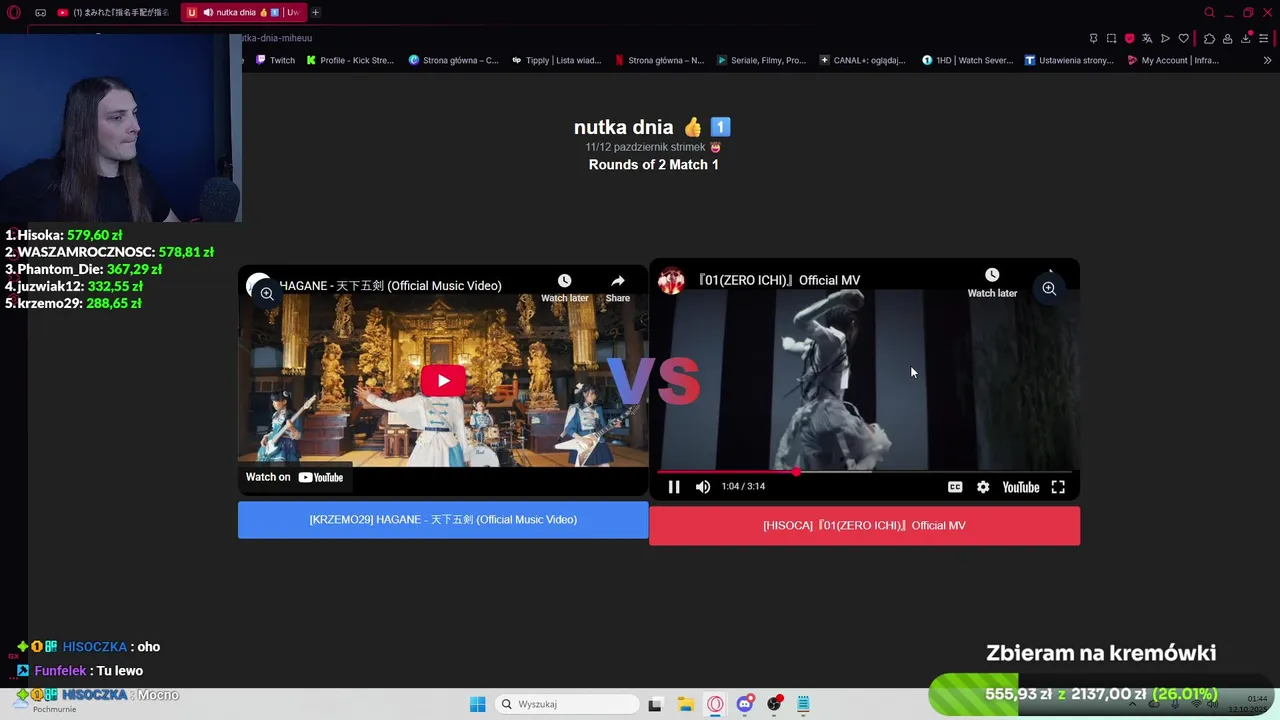Open Task View on the taskbar
The image size is (1280, 720).
coord(655,704)
